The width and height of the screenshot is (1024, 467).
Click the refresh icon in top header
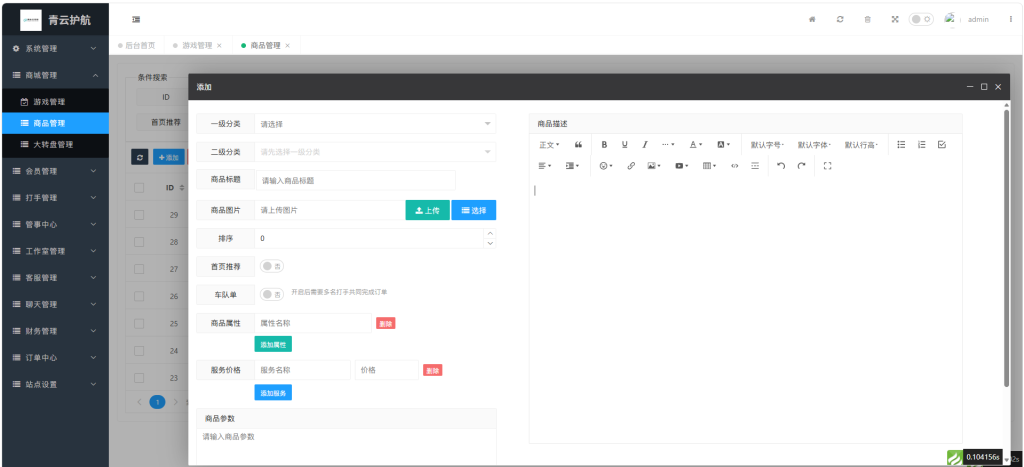[840, 19]
